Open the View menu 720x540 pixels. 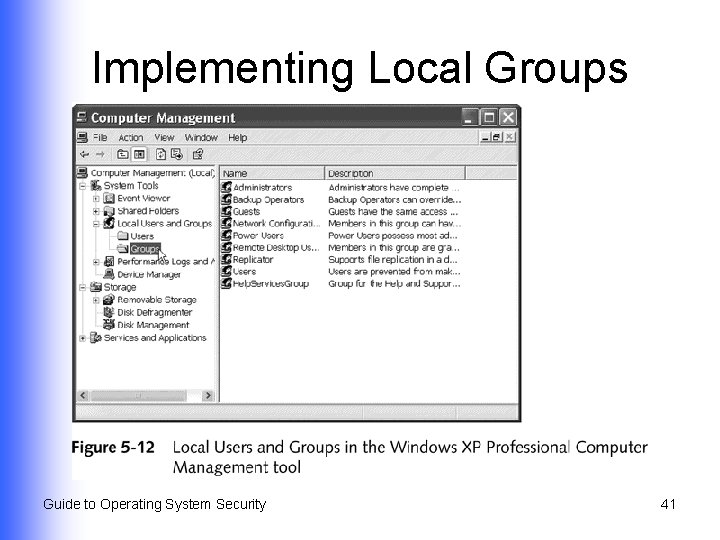(164, 137)
